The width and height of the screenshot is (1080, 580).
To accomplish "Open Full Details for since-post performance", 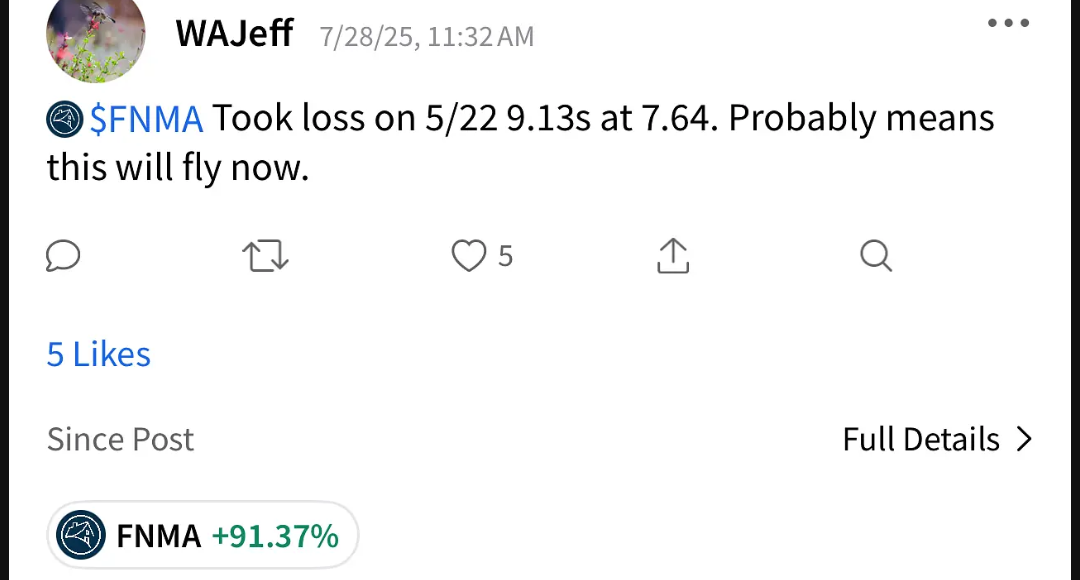I will coord(937,439).
